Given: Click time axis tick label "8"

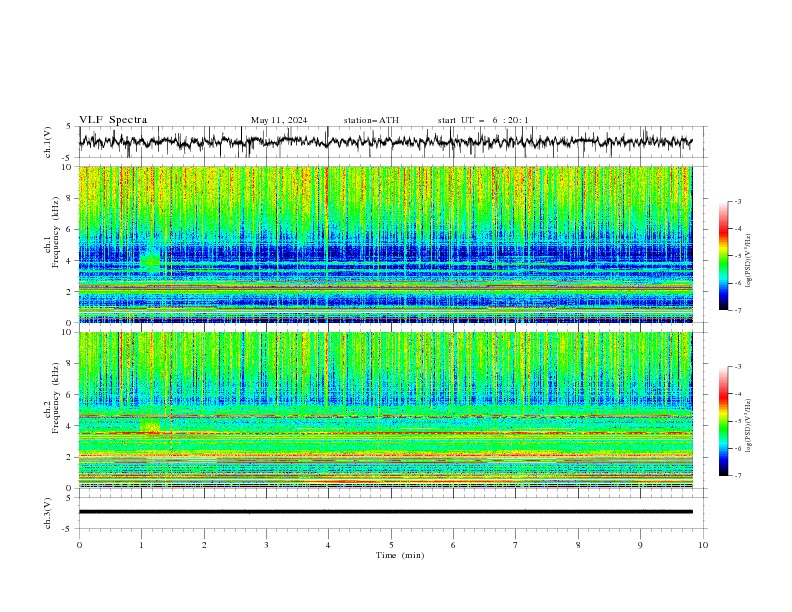Looking at the screenshot, I should (x=578, y=545).
